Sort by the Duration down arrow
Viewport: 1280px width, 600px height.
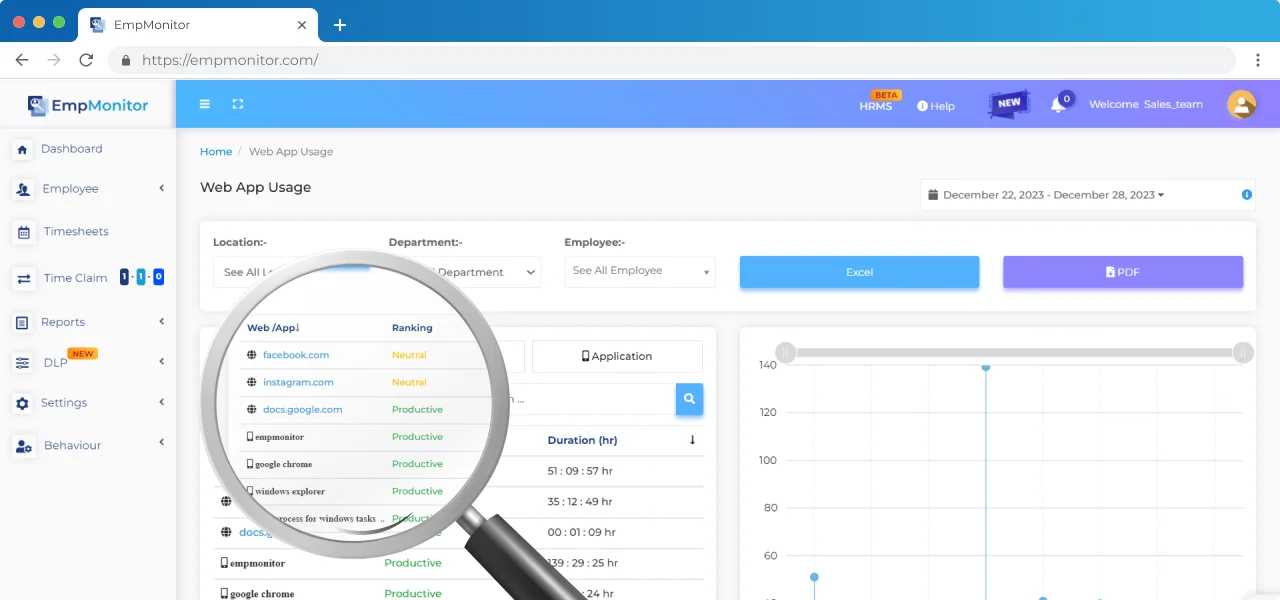click(x=692, y=440)
